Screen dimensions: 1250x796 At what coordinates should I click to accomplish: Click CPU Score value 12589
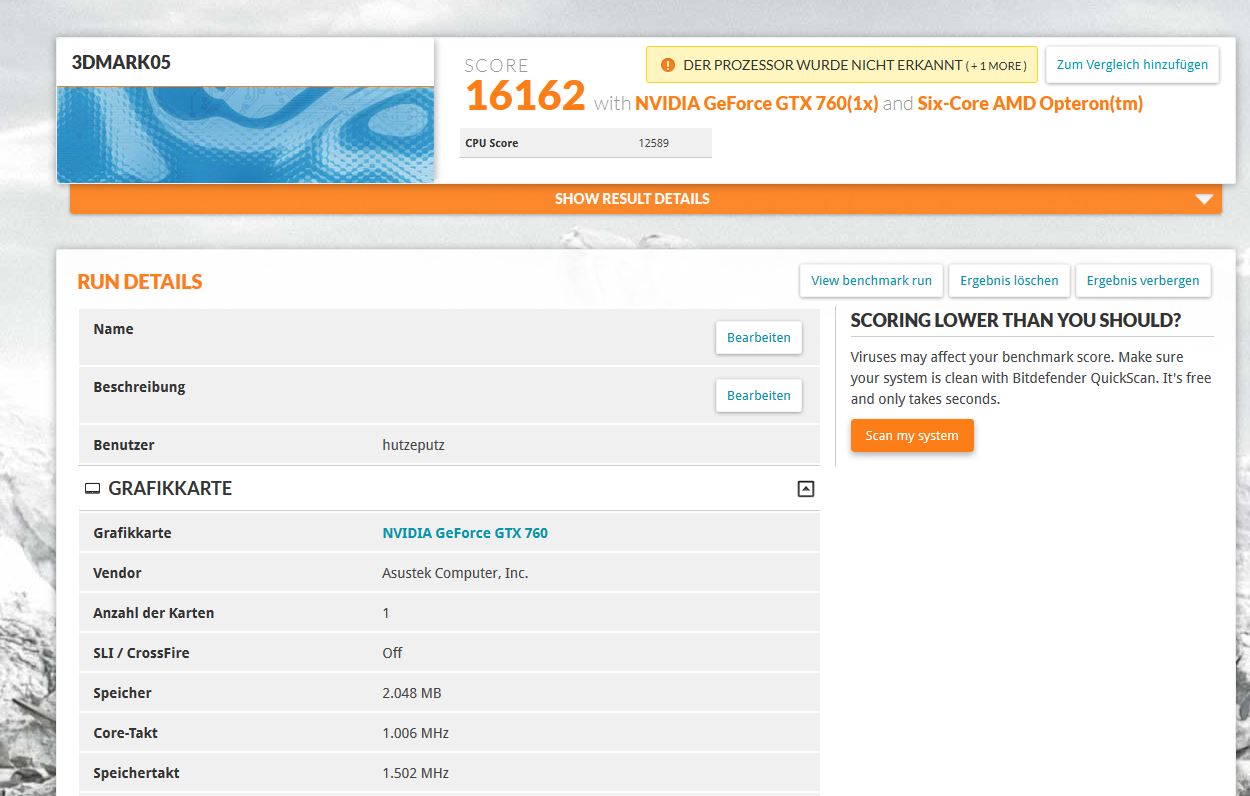tap(653, 143)
